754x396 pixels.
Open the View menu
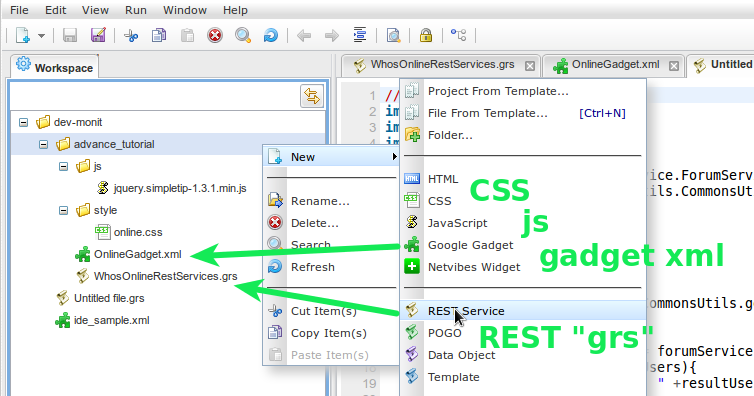(95, 10)
